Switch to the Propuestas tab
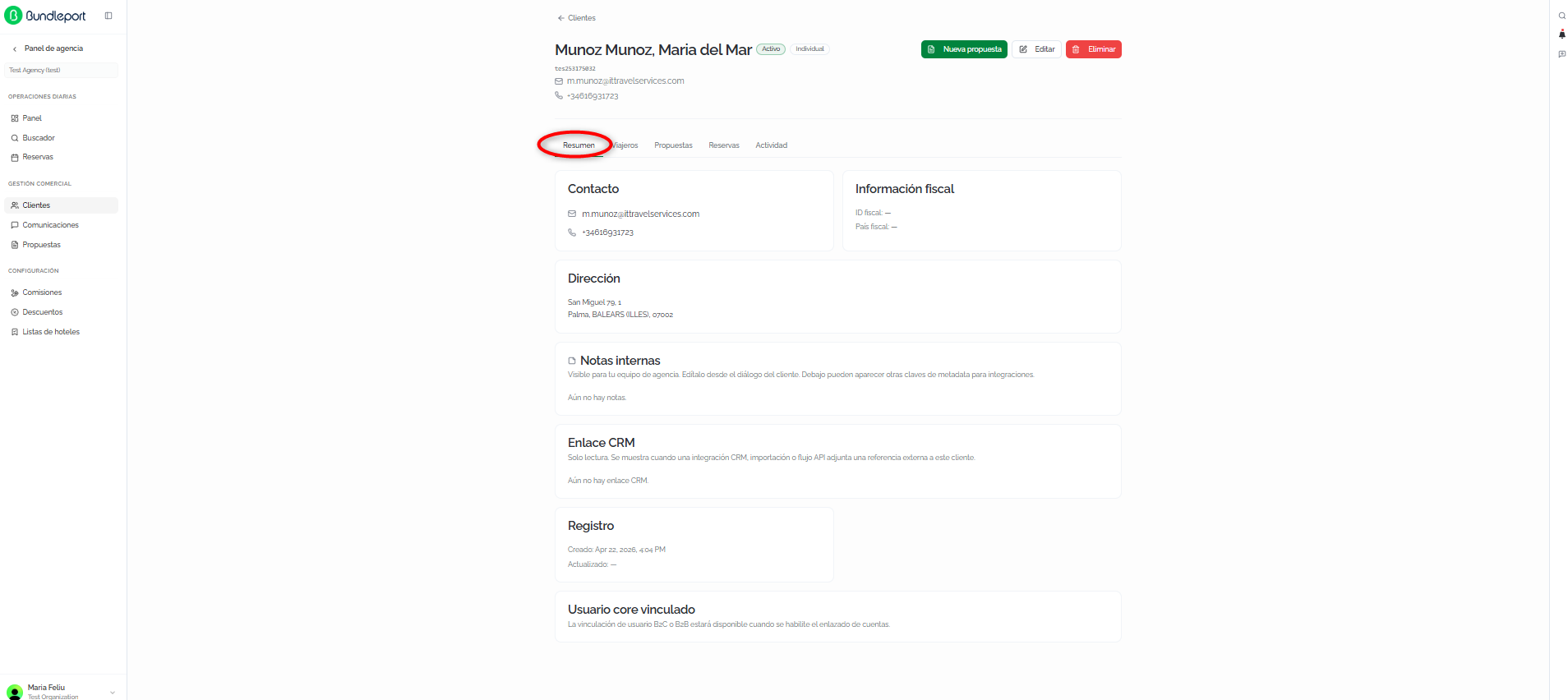The image size is (1568, 700). [673, 145]
